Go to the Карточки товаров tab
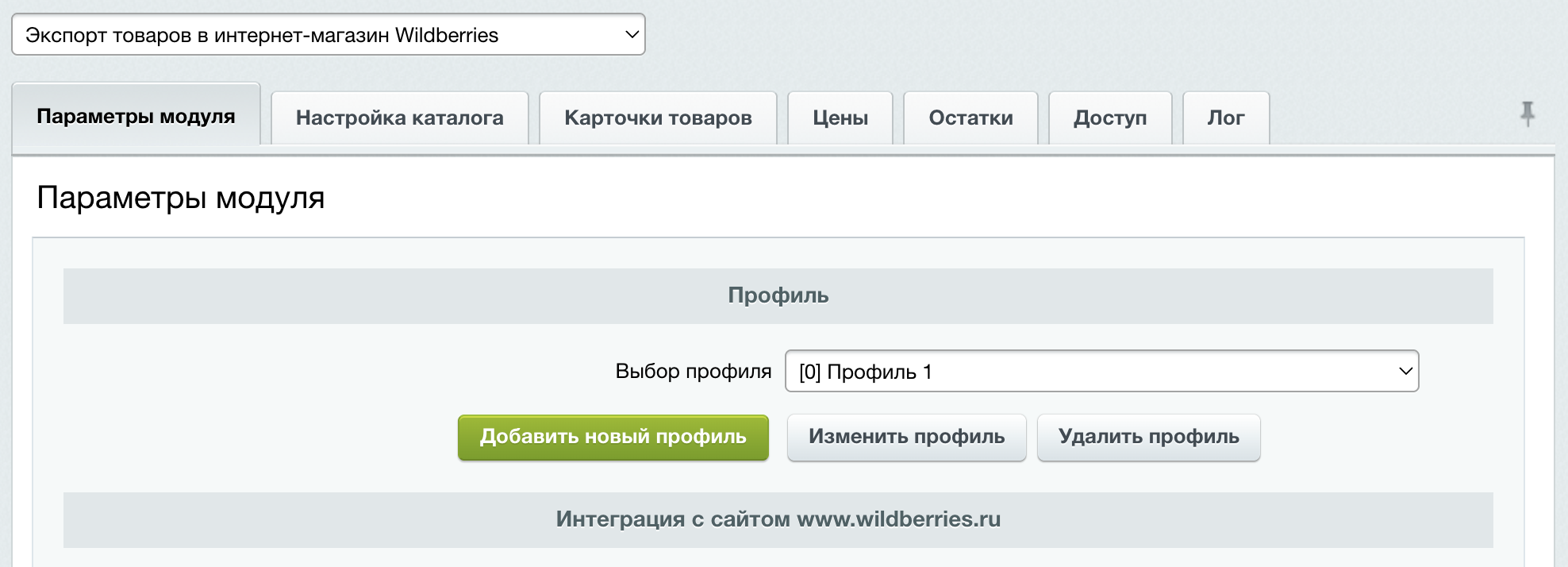1568x567 pixels. pos(657,118)
